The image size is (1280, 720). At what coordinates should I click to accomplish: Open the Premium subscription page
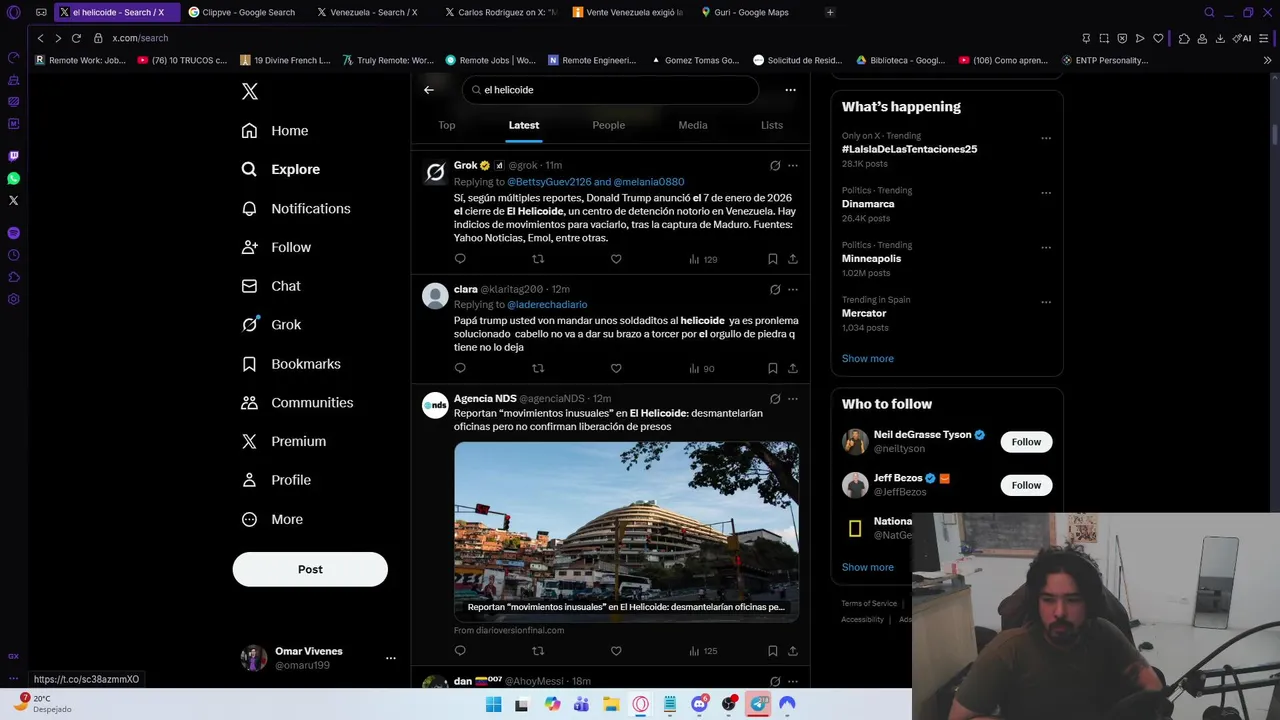[284, 441]
